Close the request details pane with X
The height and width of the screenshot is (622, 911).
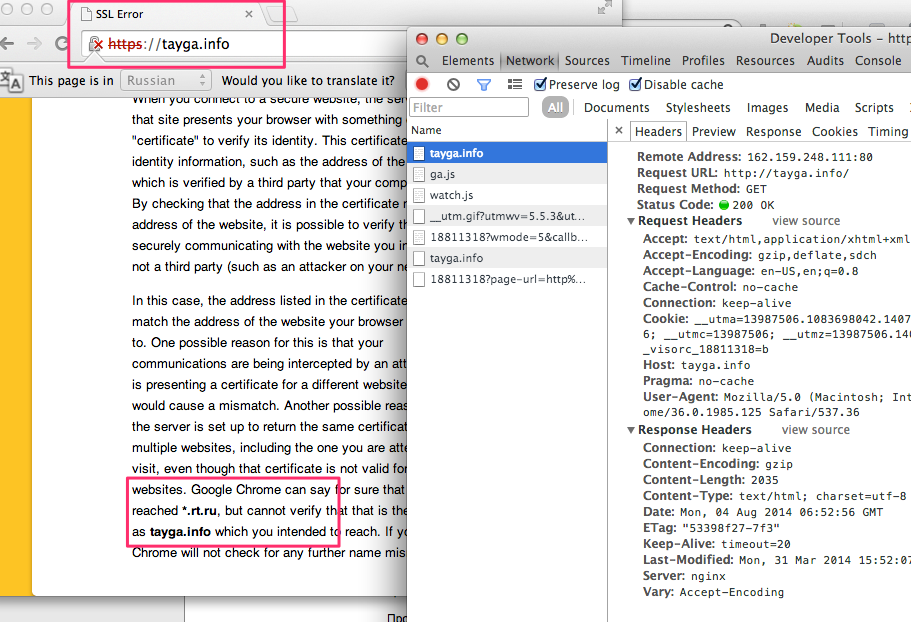[619, 131]
